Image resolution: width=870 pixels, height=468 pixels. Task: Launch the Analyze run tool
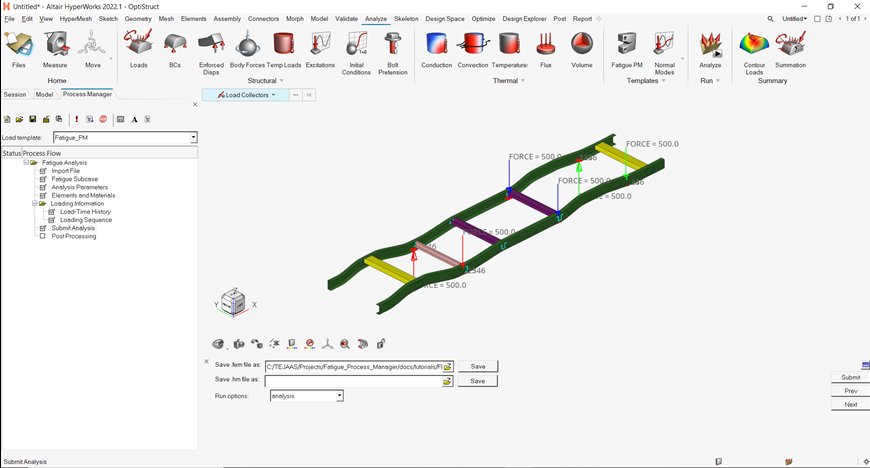click(x=710, y=47)
